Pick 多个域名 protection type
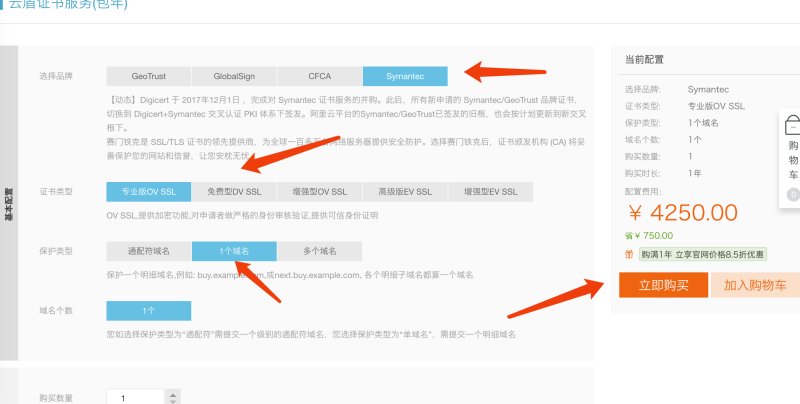 pos(320,251)
